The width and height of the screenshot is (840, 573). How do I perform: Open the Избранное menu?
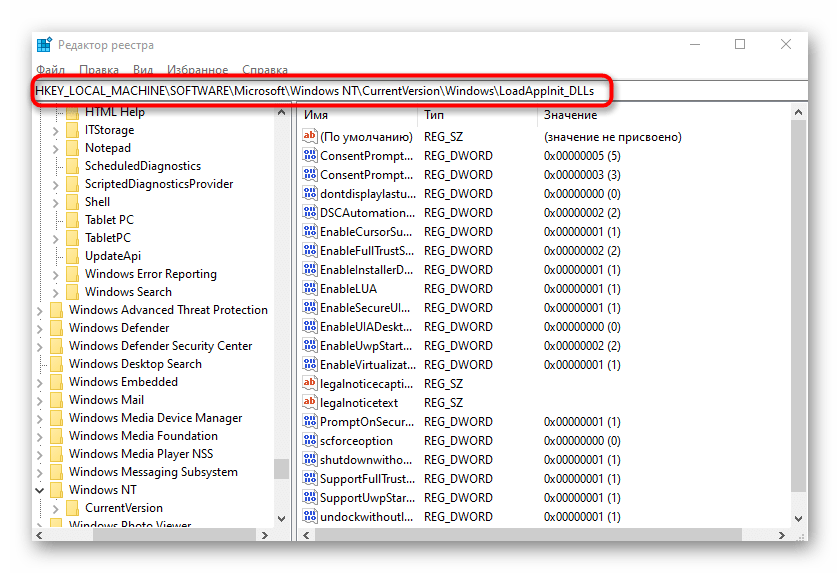coord(198,70)
